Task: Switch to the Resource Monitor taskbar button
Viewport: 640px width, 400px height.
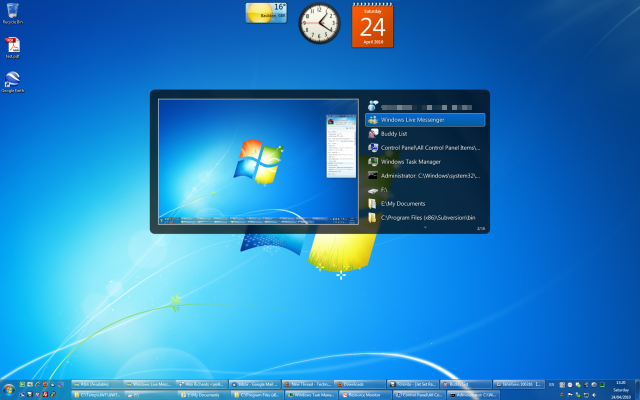Action: coord(365,395)
